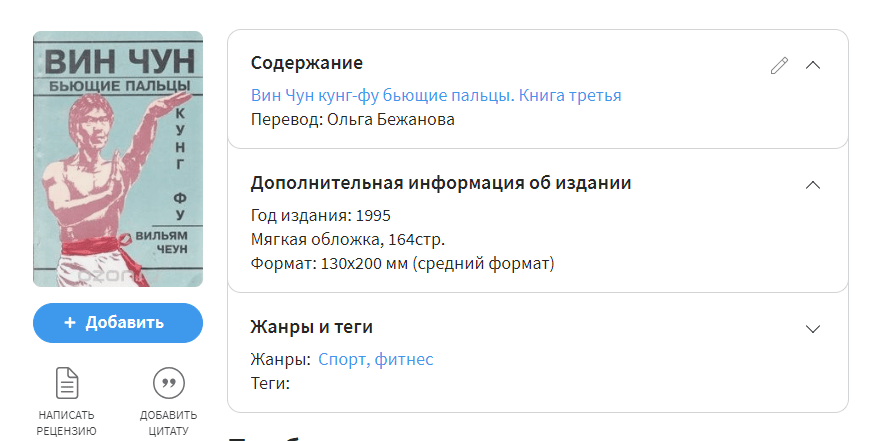Collapse the Дополнительная информация об издании chevron

click(x=813, y=184)
